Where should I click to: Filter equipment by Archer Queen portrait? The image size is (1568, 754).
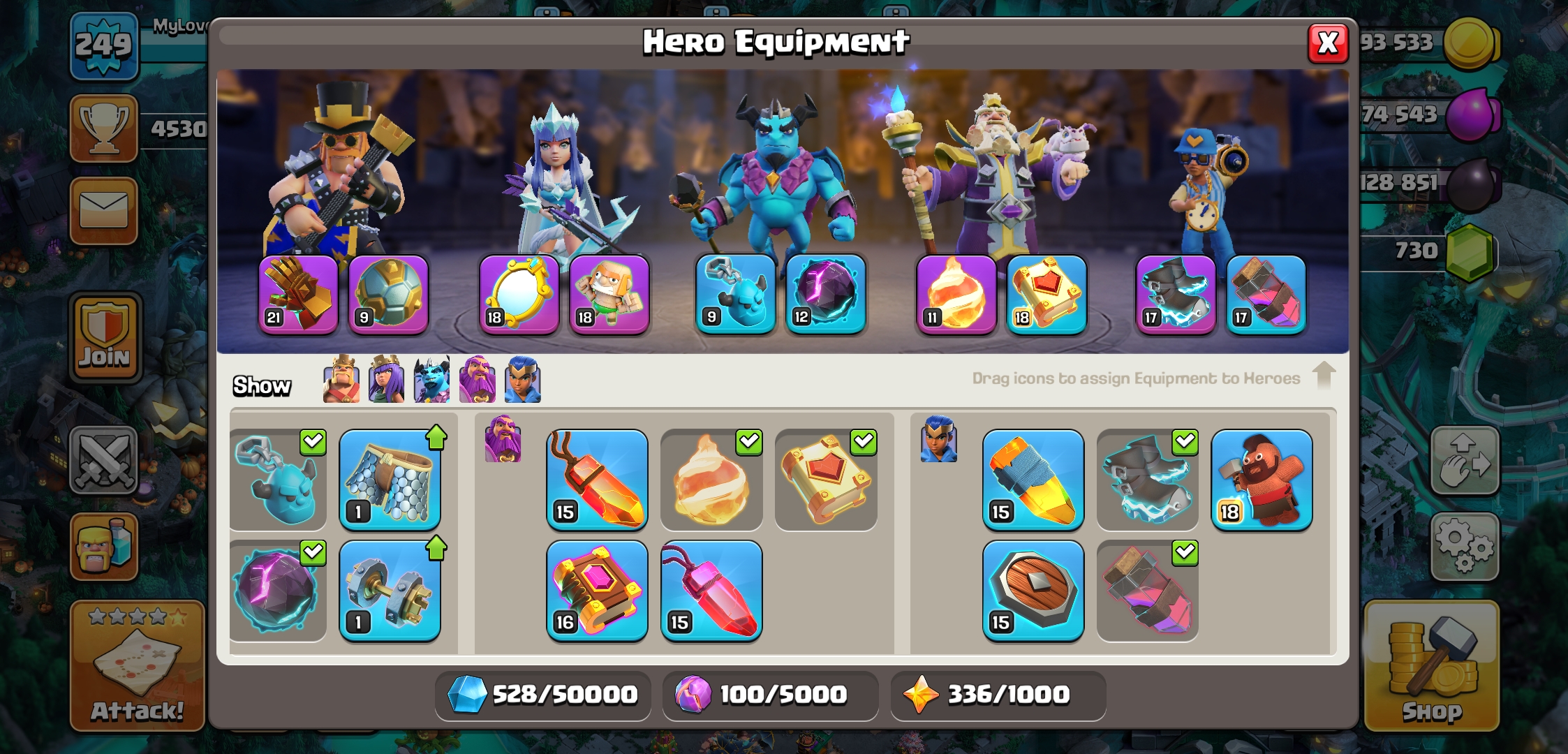click(x=386, y=379)
